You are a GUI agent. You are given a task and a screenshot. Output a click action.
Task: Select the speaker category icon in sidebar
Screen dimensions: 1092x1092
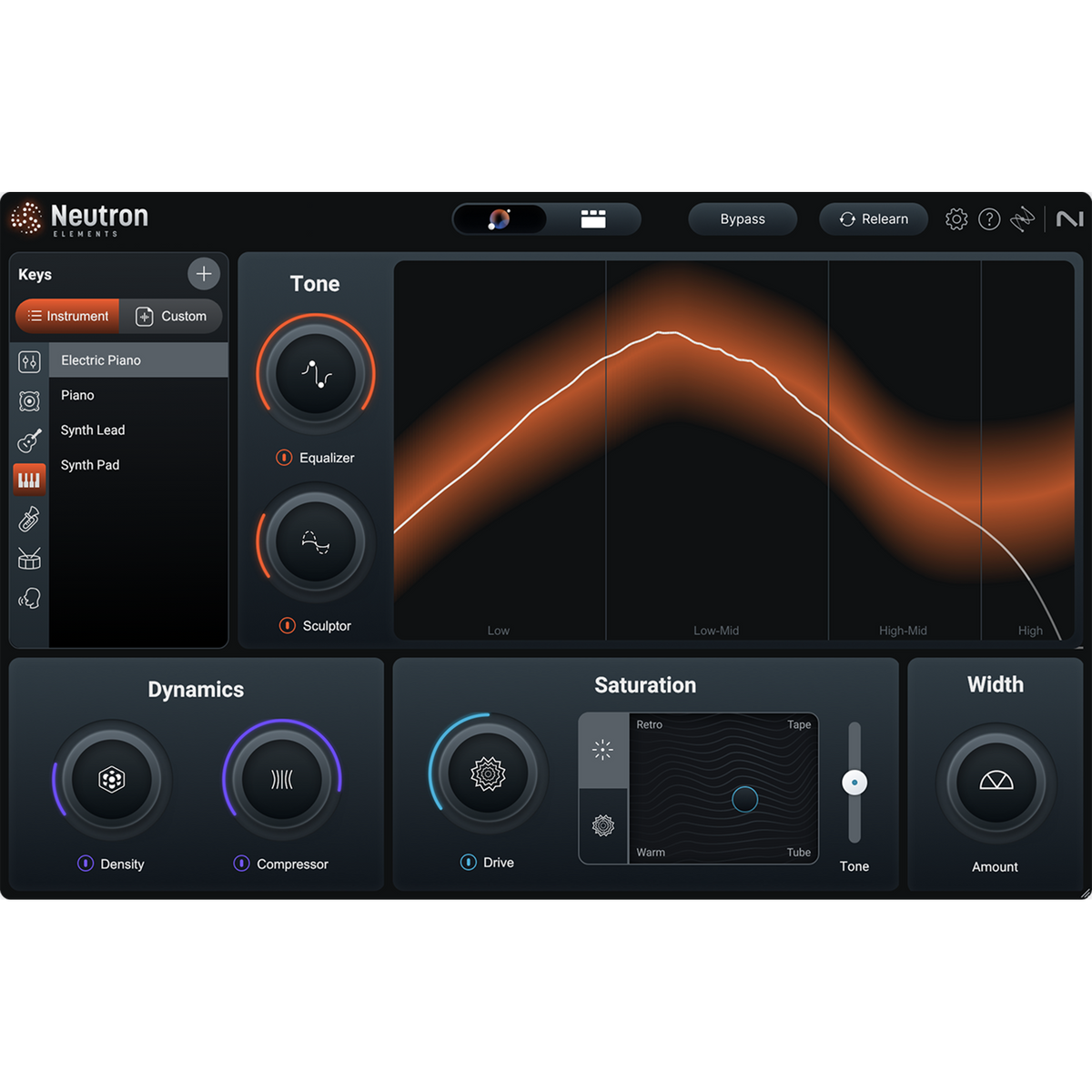(29, 401)
